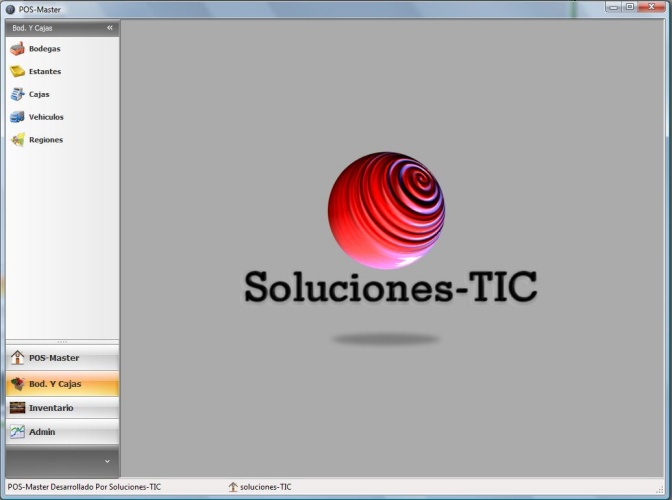Viewport: 672px width, 500px height.
Task: Open the Cajas section
Action: tap(63, 94)
